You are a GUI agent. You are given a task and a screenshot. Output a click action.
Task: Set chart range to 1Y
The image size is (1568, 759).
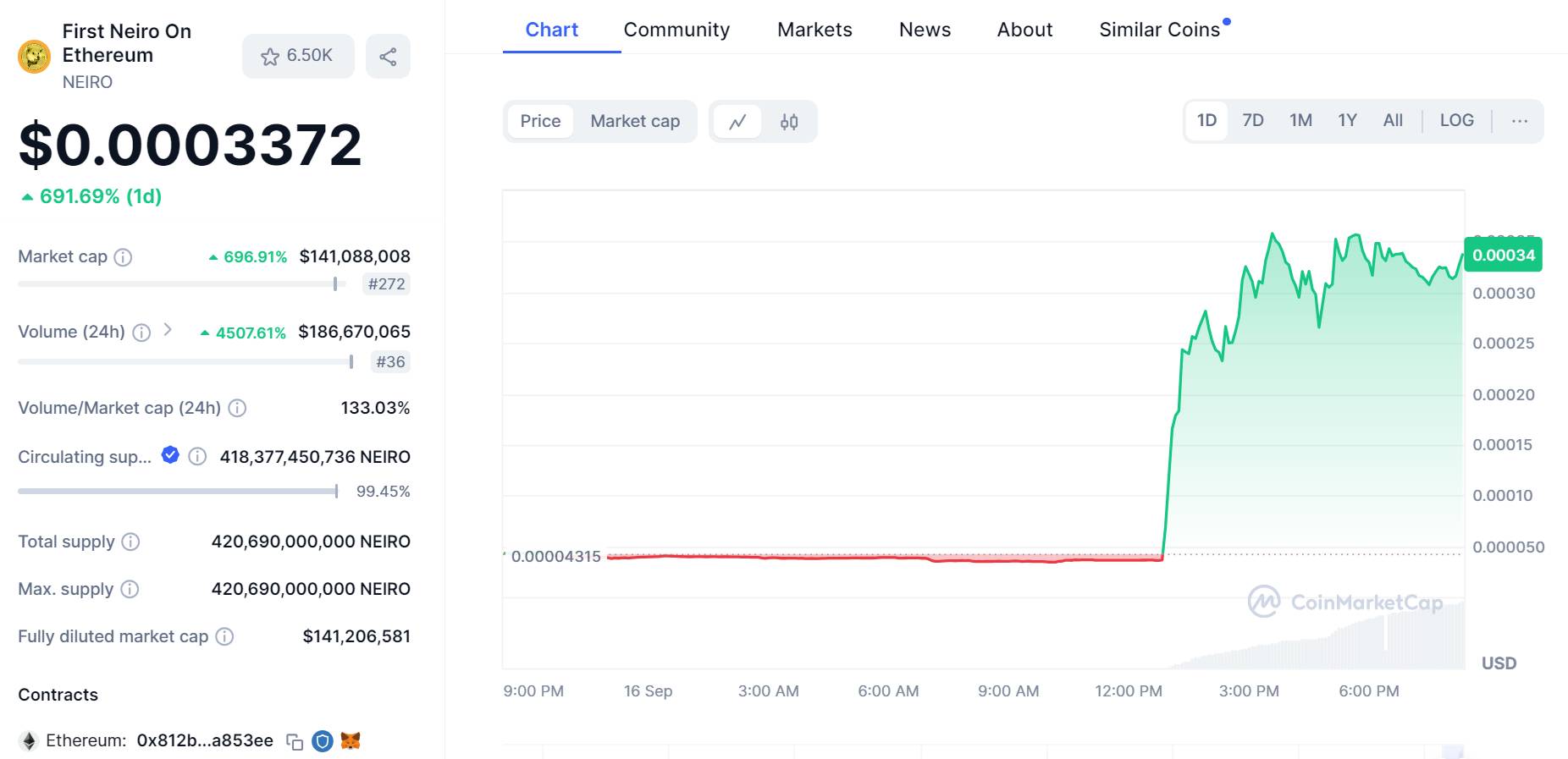[x=1347, y=120]
